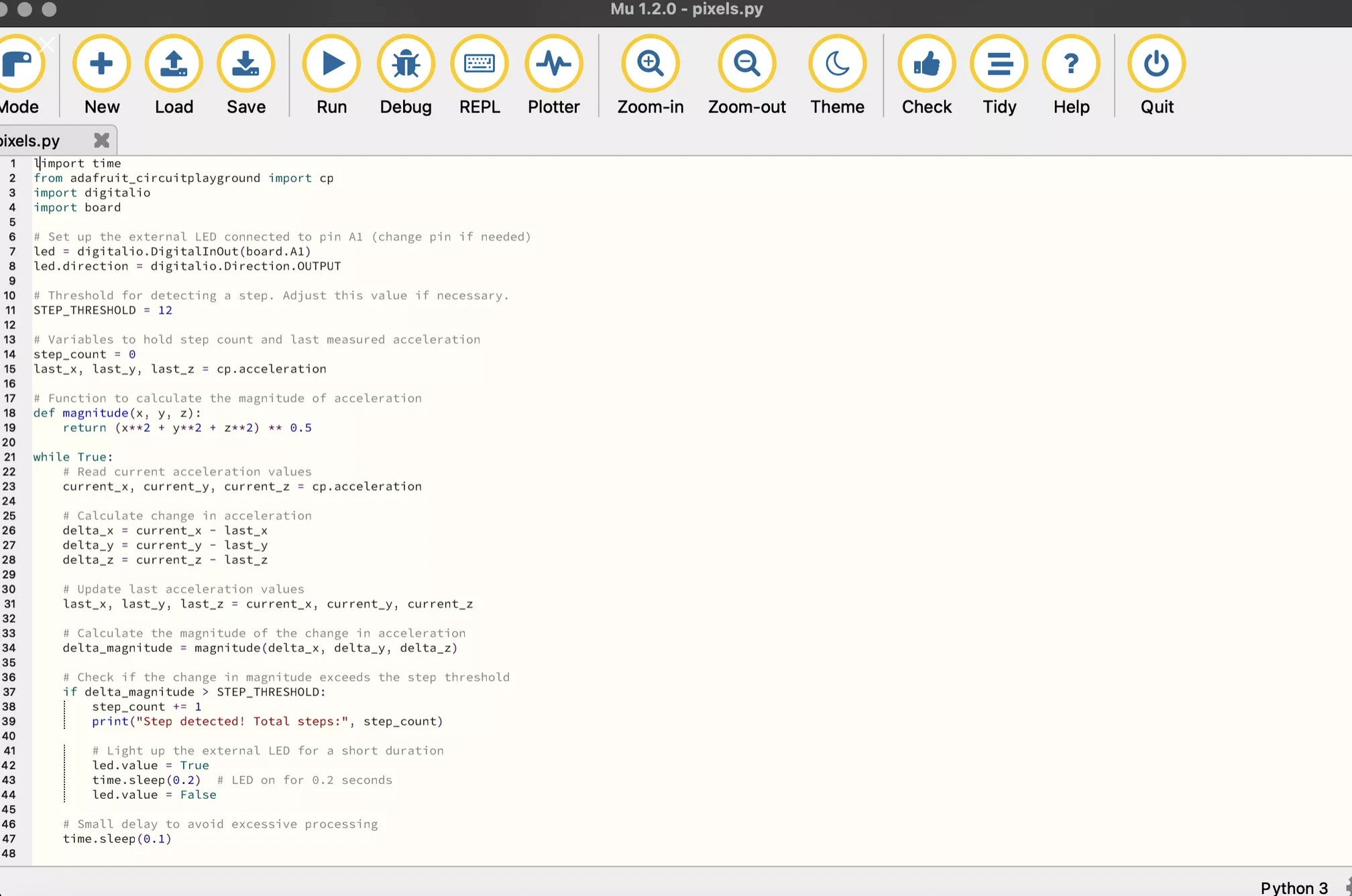This screenshot has width=1352, height=896.
Task: Click the 'time.sleep(0.2)' line
Action: click(x=147, y=780)
